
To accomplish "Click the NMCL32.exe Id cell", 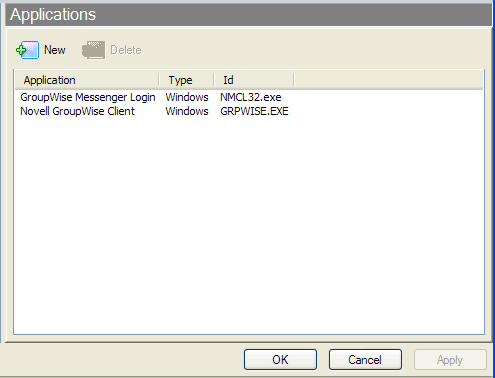I will [251, 97].
